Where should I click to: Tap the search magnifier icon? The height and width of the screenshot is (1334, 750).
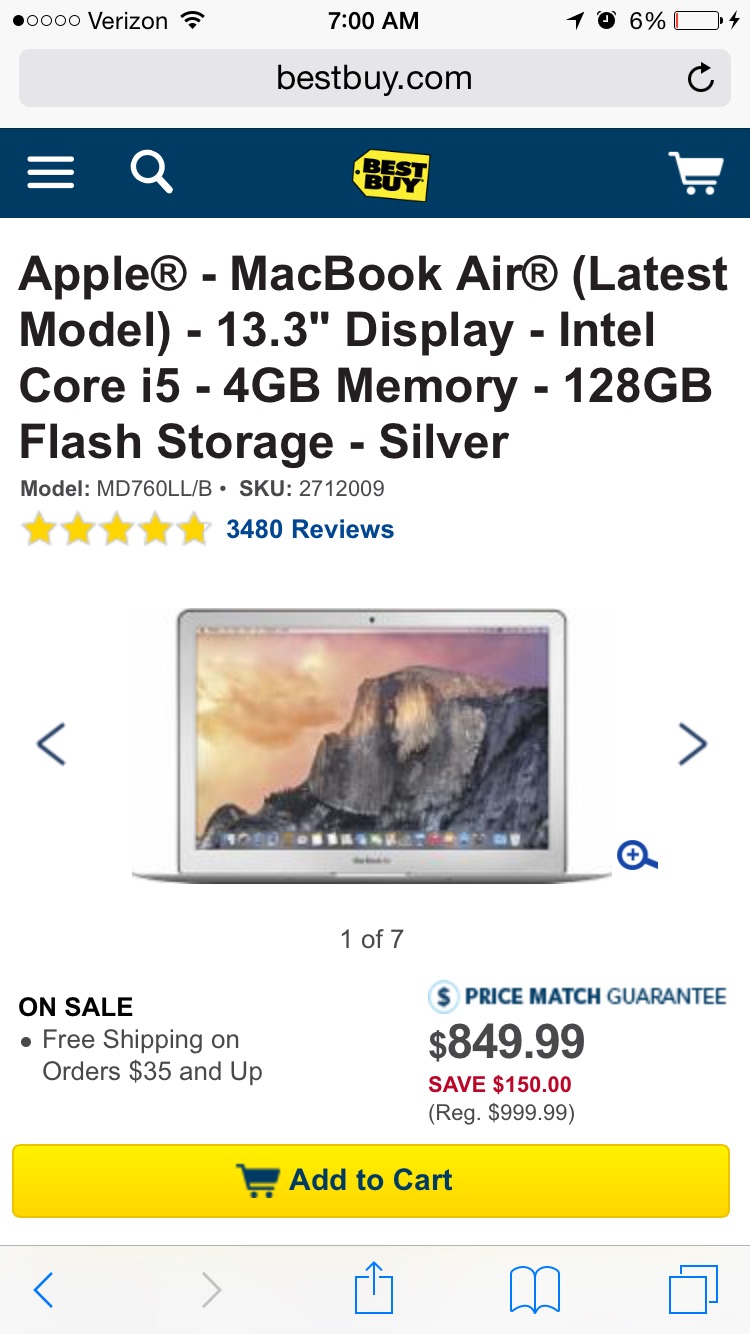152,171
